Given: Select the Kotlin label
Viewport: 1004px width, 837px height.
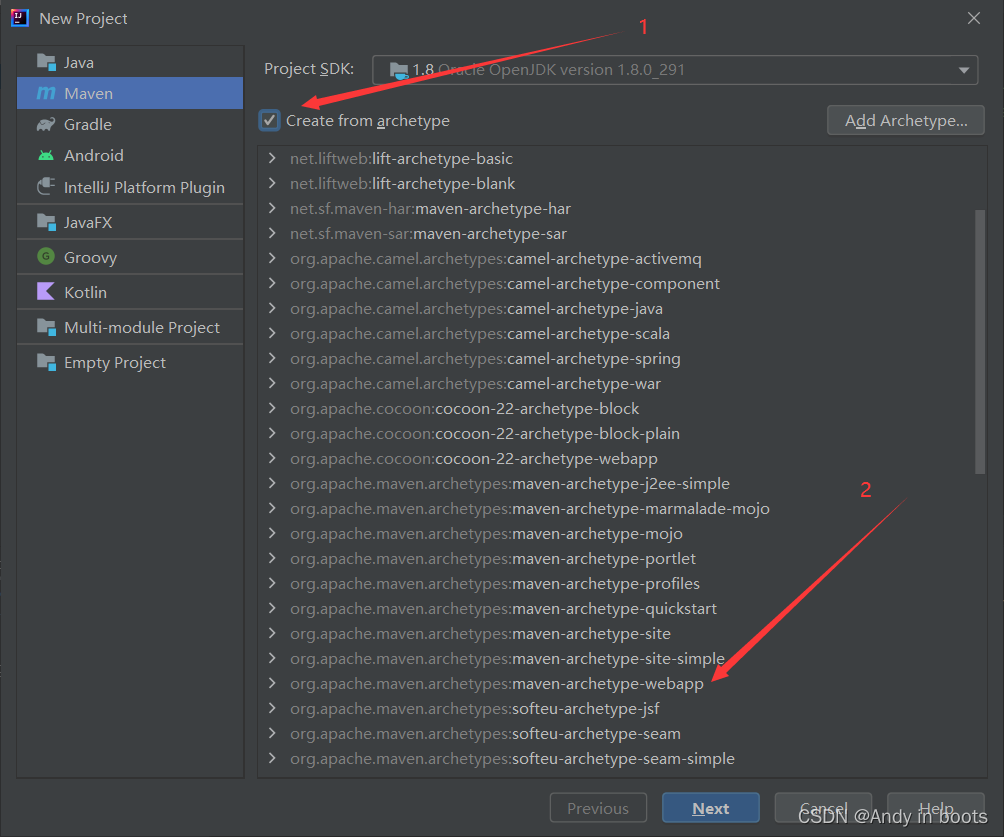Looking at the screenshot, I should (85, 293).
